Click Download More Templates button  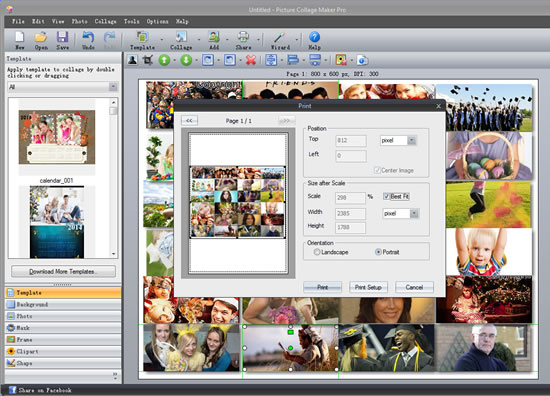[x=63, y=271]
